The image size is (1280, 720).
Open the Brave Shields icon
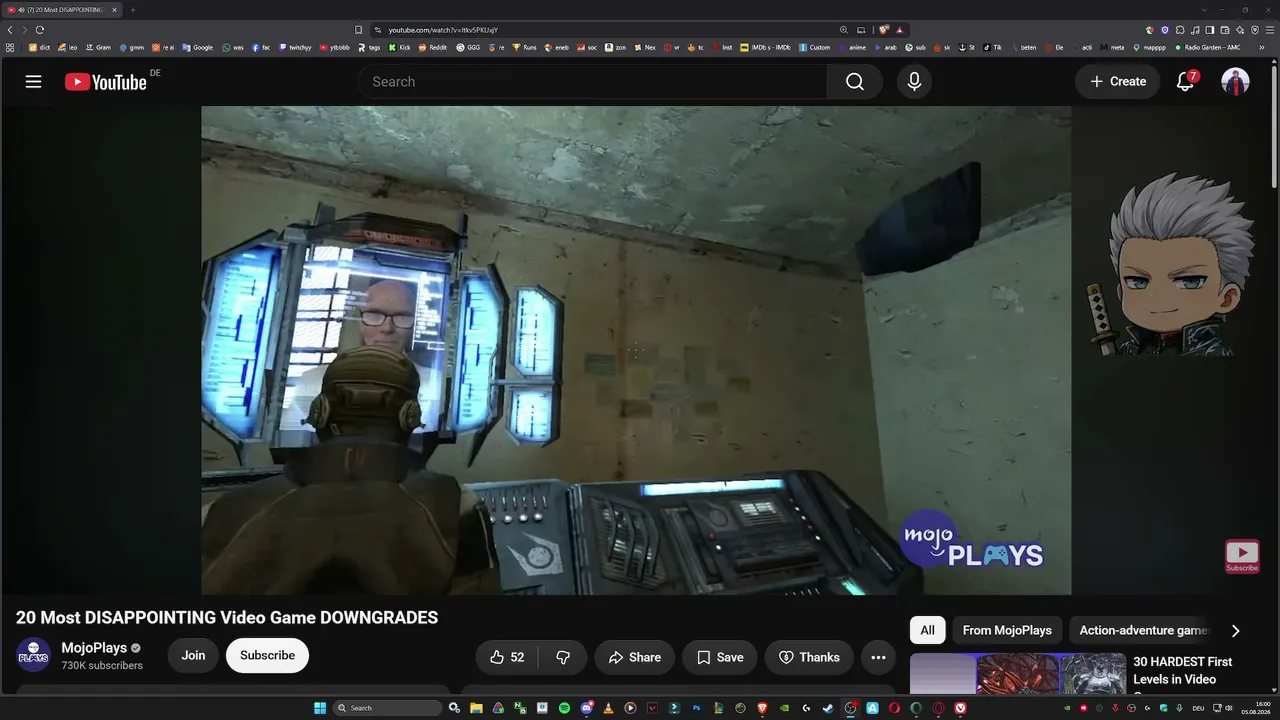(x=884, y=30)
